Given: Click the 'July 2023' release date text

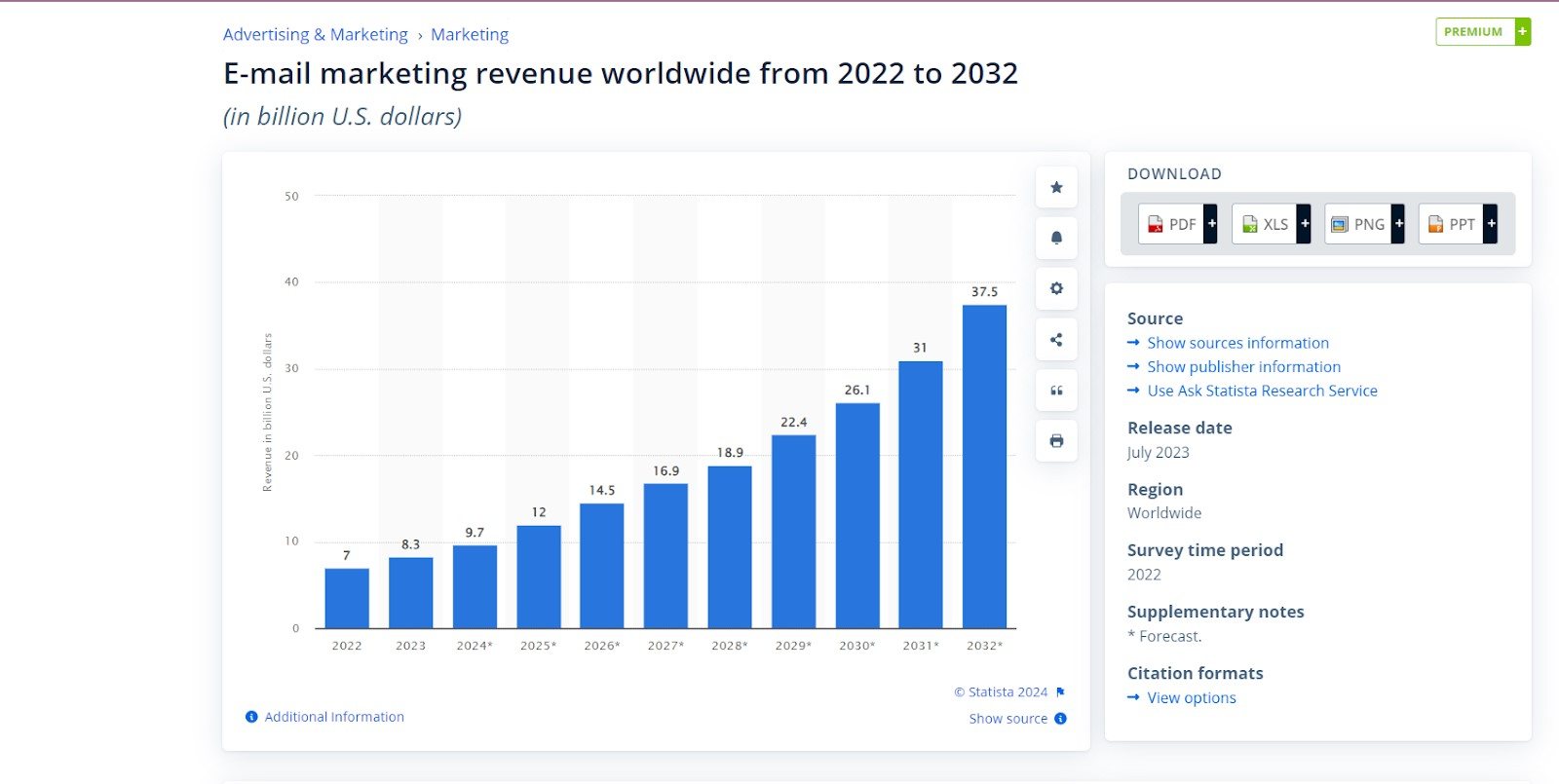Looking at the screenshot, I should pyautogui.click(x=1159, y=453).
